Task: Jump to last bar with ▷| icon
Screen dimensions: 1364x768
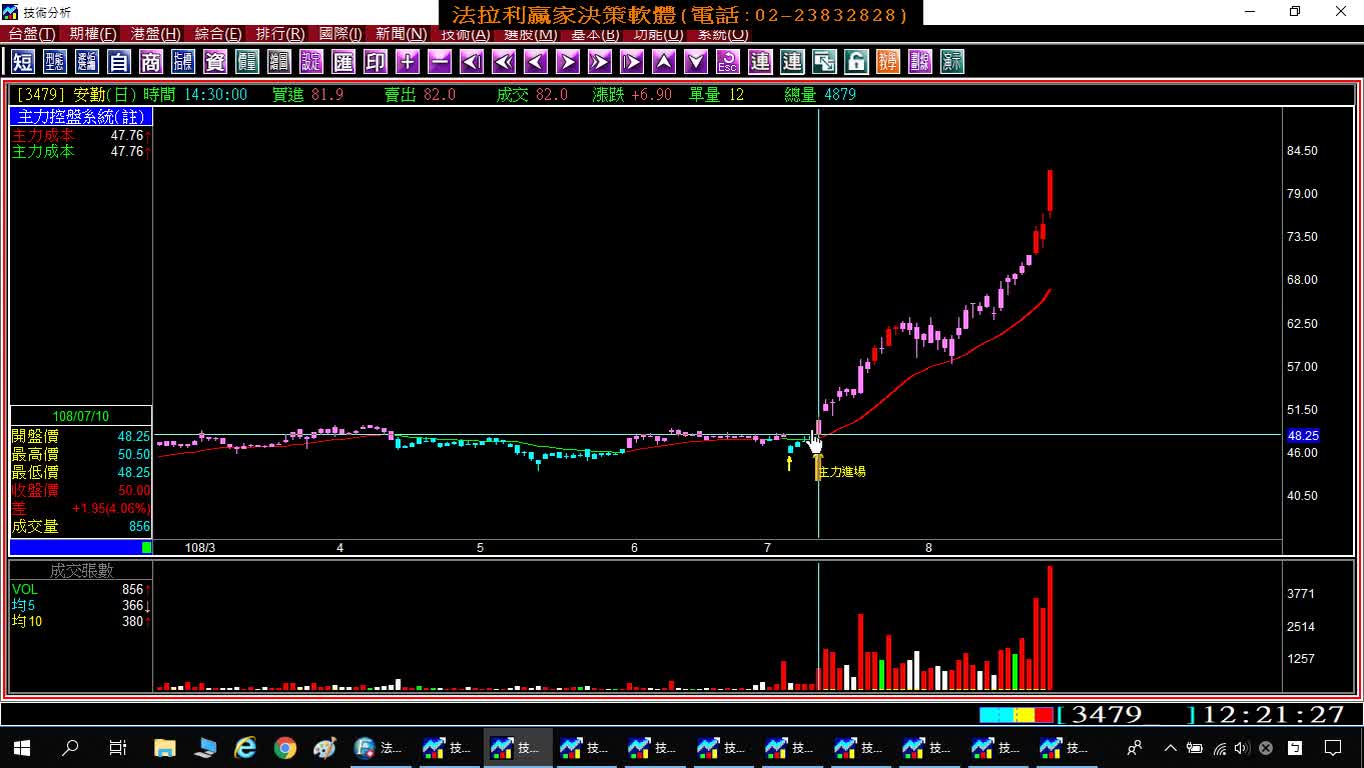Action: pos(631,62)
